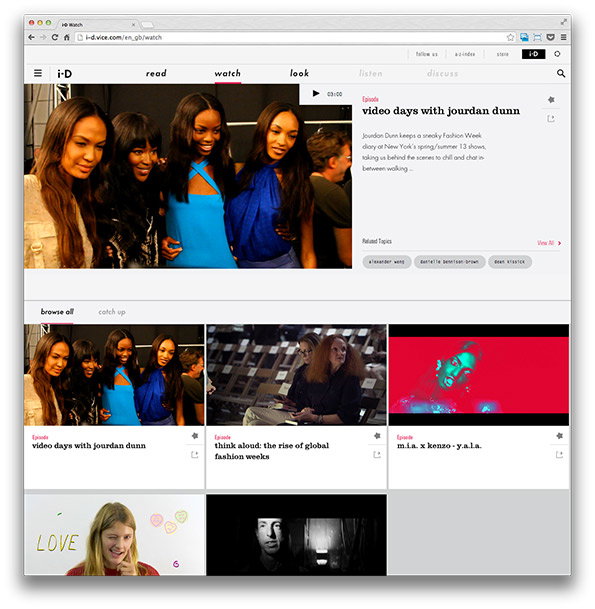Open the follow us link

(426, 54)
